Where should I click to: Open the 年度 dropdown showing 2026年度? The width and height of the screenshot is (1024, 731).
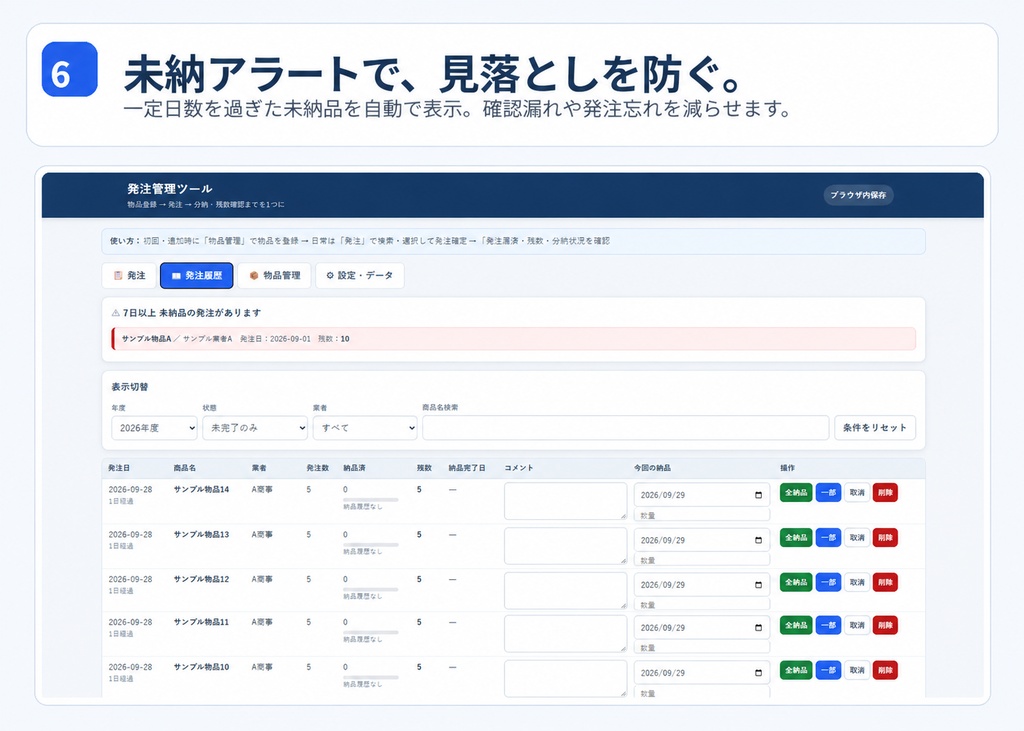tap(154, 428)
